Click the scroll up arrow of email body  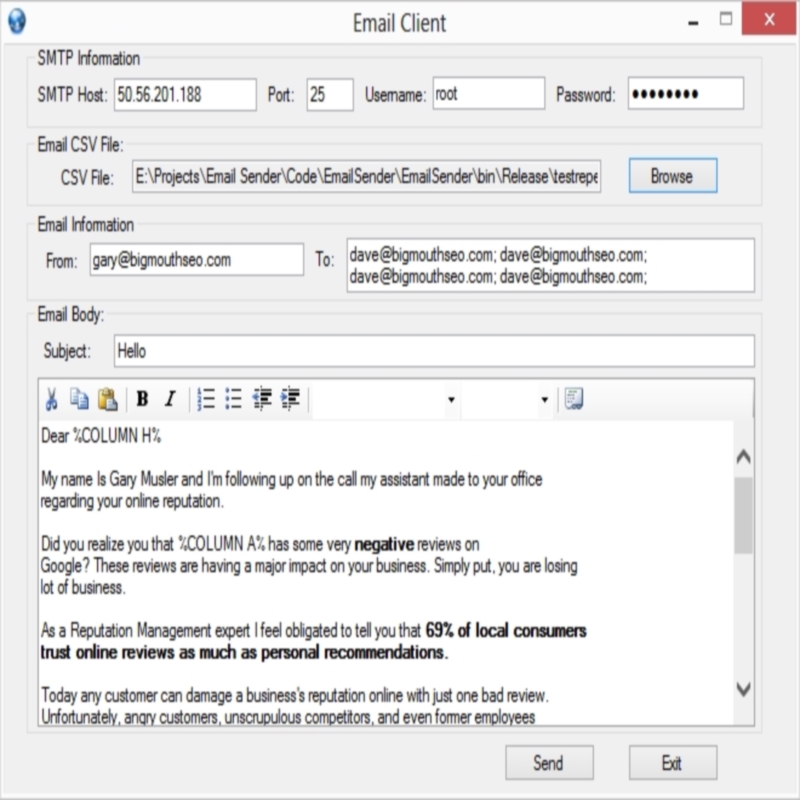click(x=743, y=457)
